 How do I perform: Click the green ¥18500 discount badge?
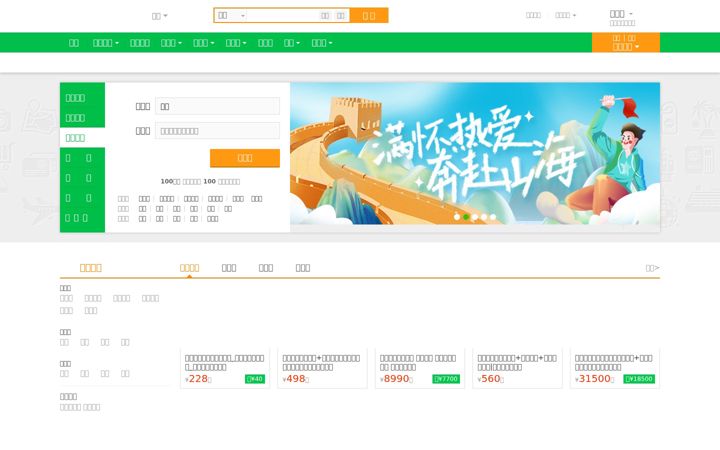(x=639, y=379)
